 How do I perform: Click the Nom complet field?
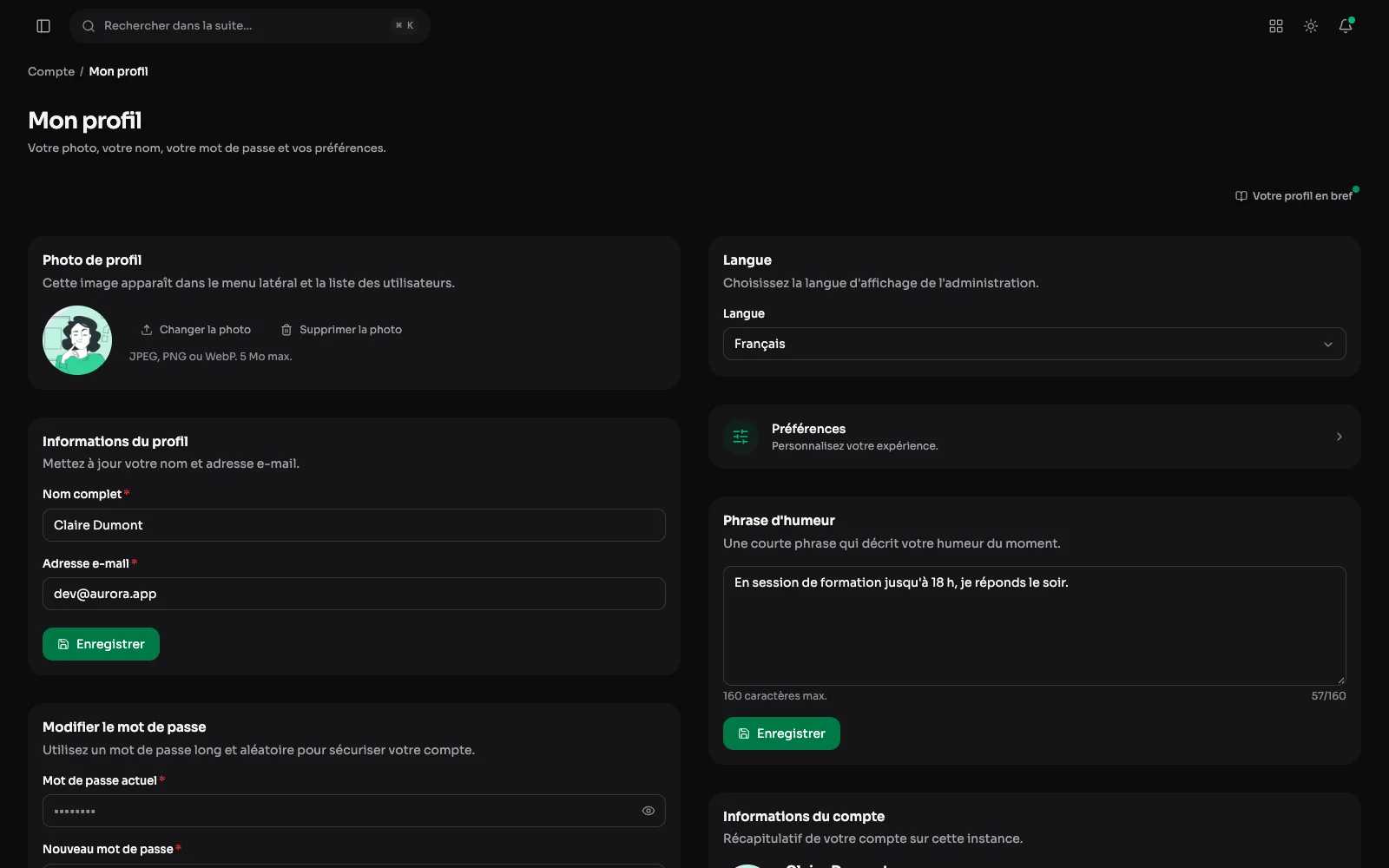point(354,525)
